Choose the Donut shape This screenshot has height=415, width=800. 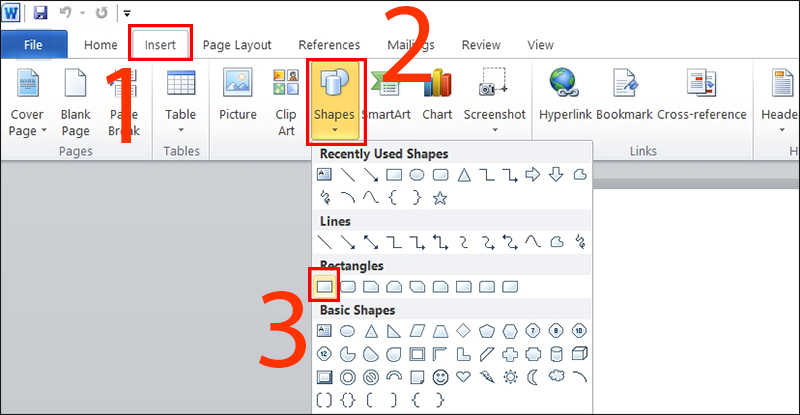click(348, 377)
